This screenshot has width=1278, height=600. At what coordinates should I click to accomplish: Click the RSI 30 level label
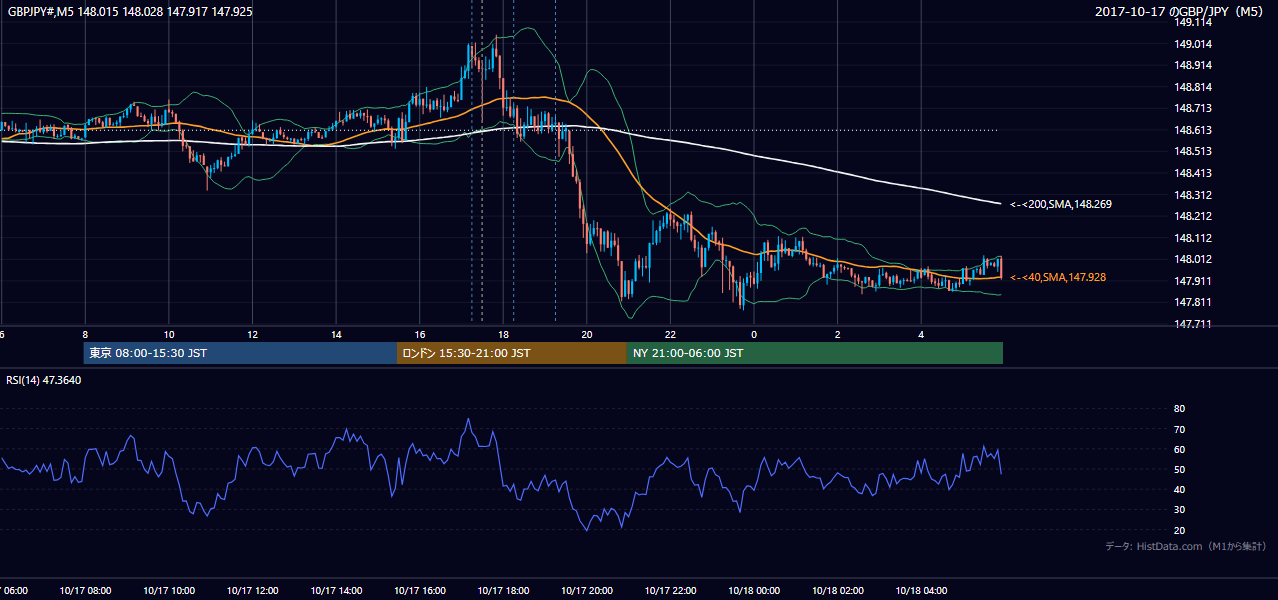click(x=1179, y=510)
